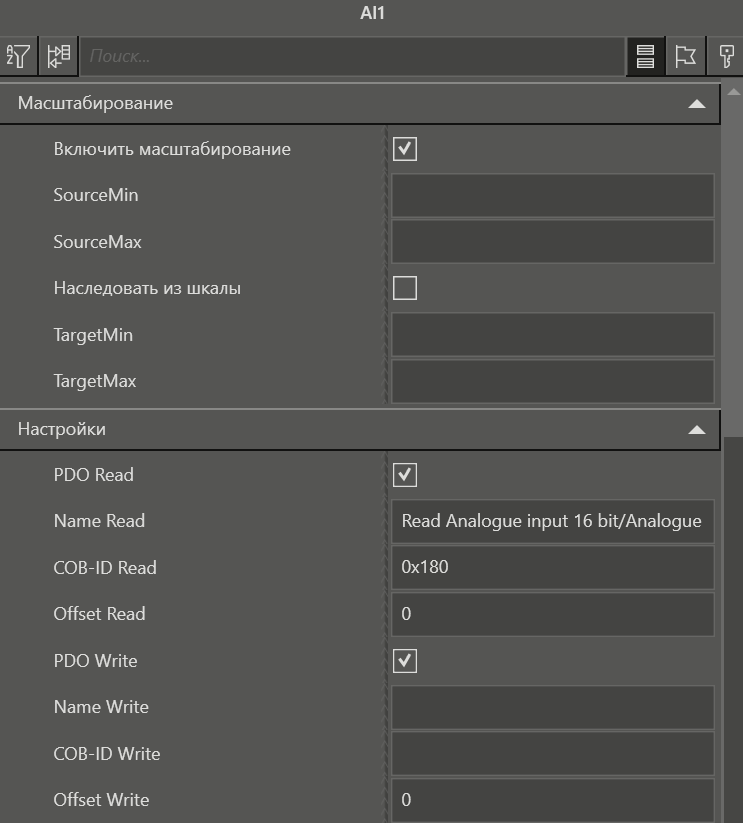Switch to list view icon
Viewport: 743px width, 823px height.
(x=645, y=56)
